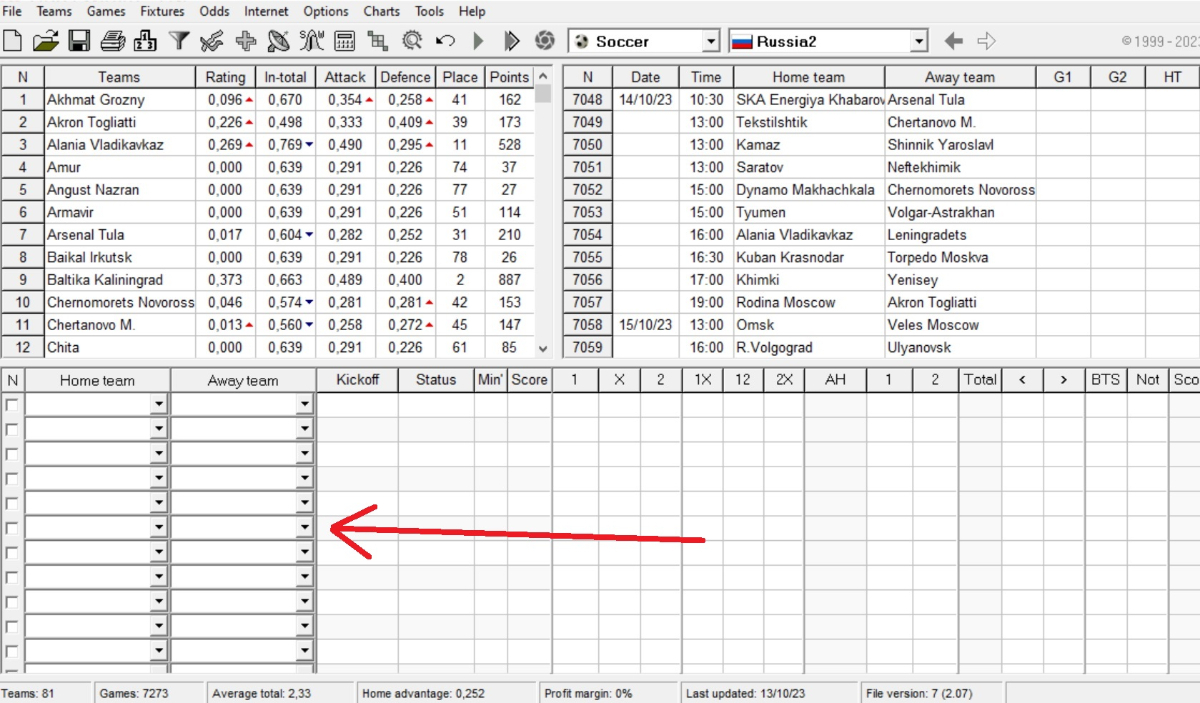Save using the floppy disk icon
This screenshot has height=703, width=1200.
click(79, 41)
